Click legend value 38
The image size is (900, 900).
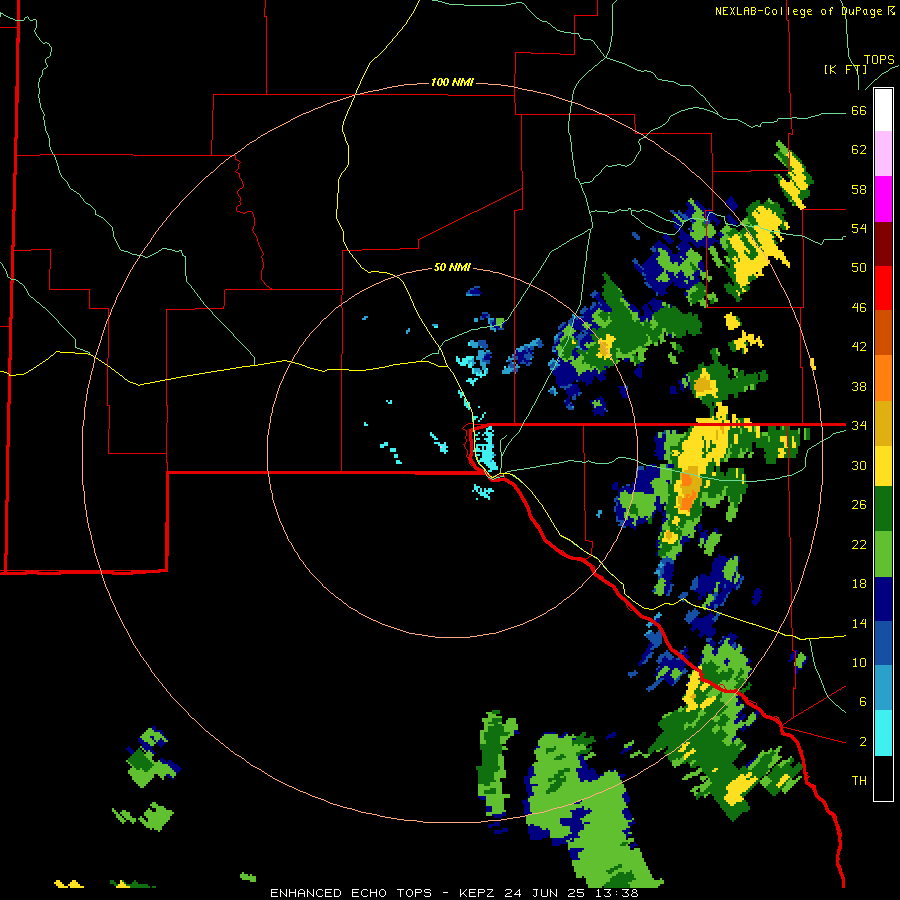(x=859, y=386)
